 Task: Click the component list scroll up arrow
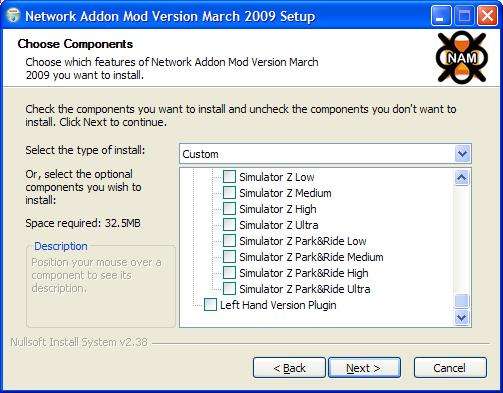coord(462,177)
